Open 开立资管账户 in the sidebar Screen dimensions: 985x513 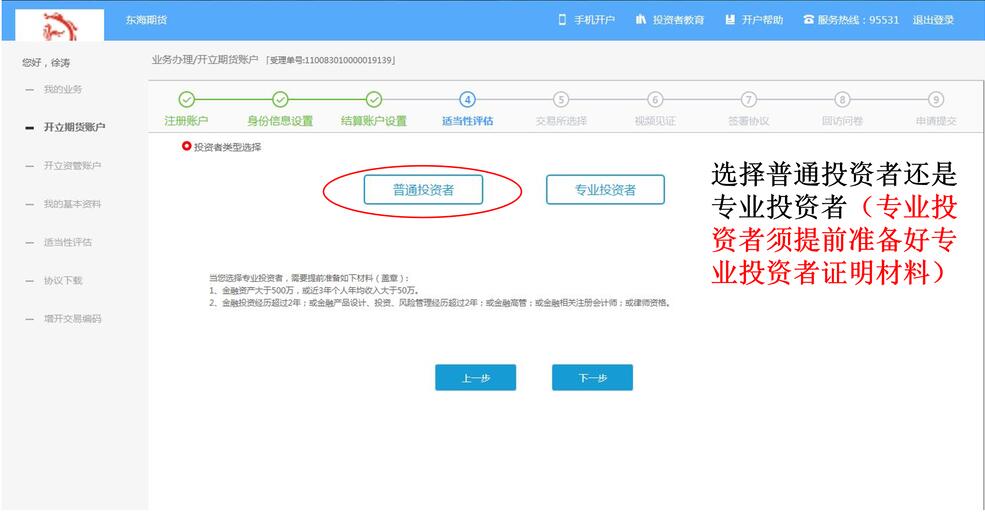(x=72, y=166)
